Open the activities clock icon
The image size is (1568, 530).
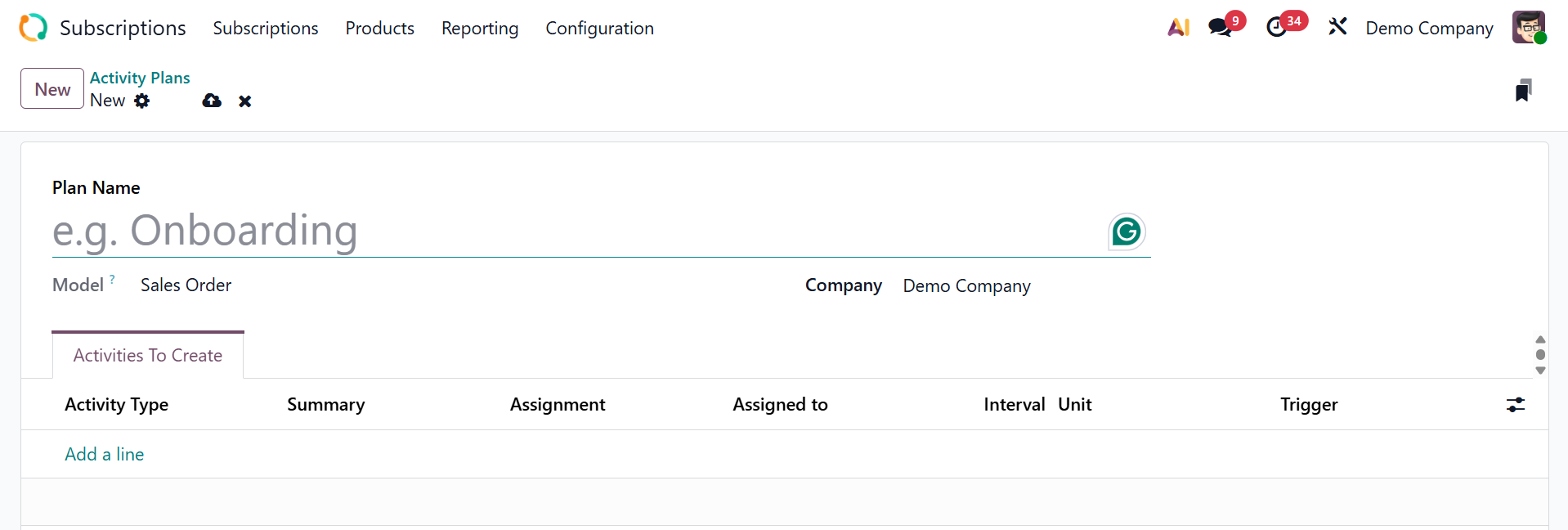(1276, 28)
